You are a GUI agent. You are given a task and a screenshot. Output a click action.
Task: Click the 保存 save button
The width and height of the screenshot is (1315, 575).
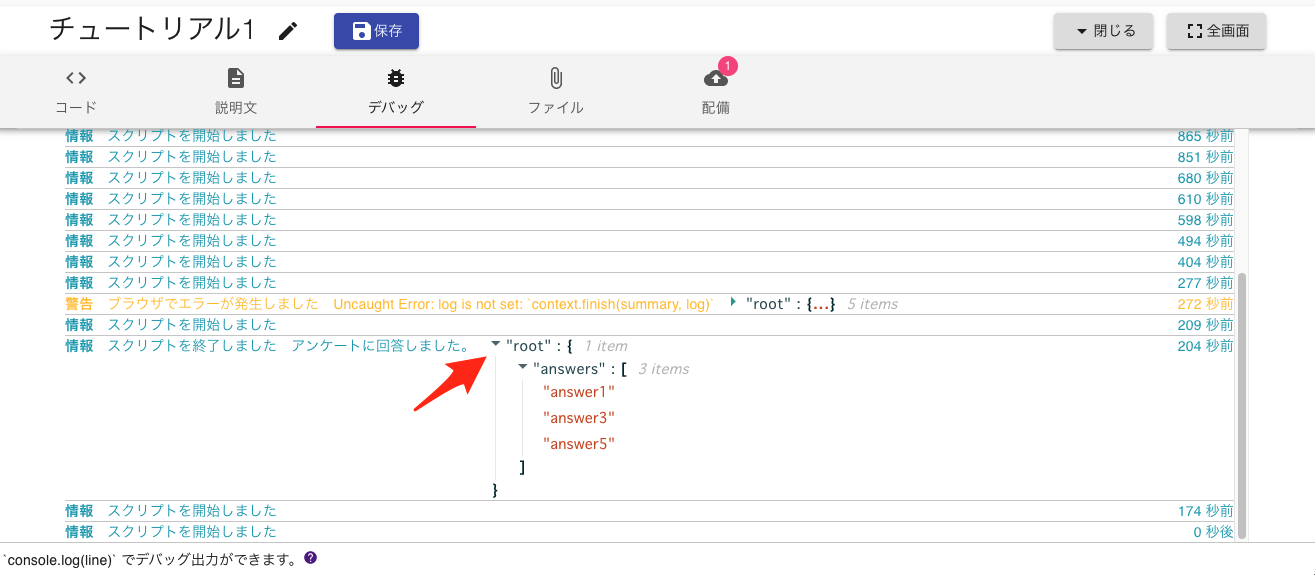click(x=376, y=31)
